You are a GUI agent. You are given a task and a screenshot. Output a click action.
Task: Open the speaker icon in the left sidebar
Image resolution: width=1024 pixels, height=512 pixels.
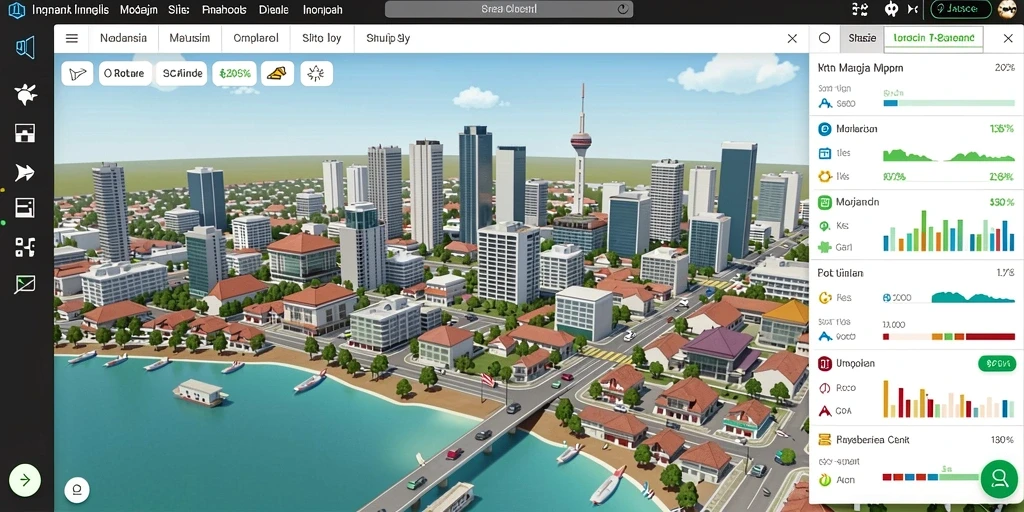pos(25,48)
